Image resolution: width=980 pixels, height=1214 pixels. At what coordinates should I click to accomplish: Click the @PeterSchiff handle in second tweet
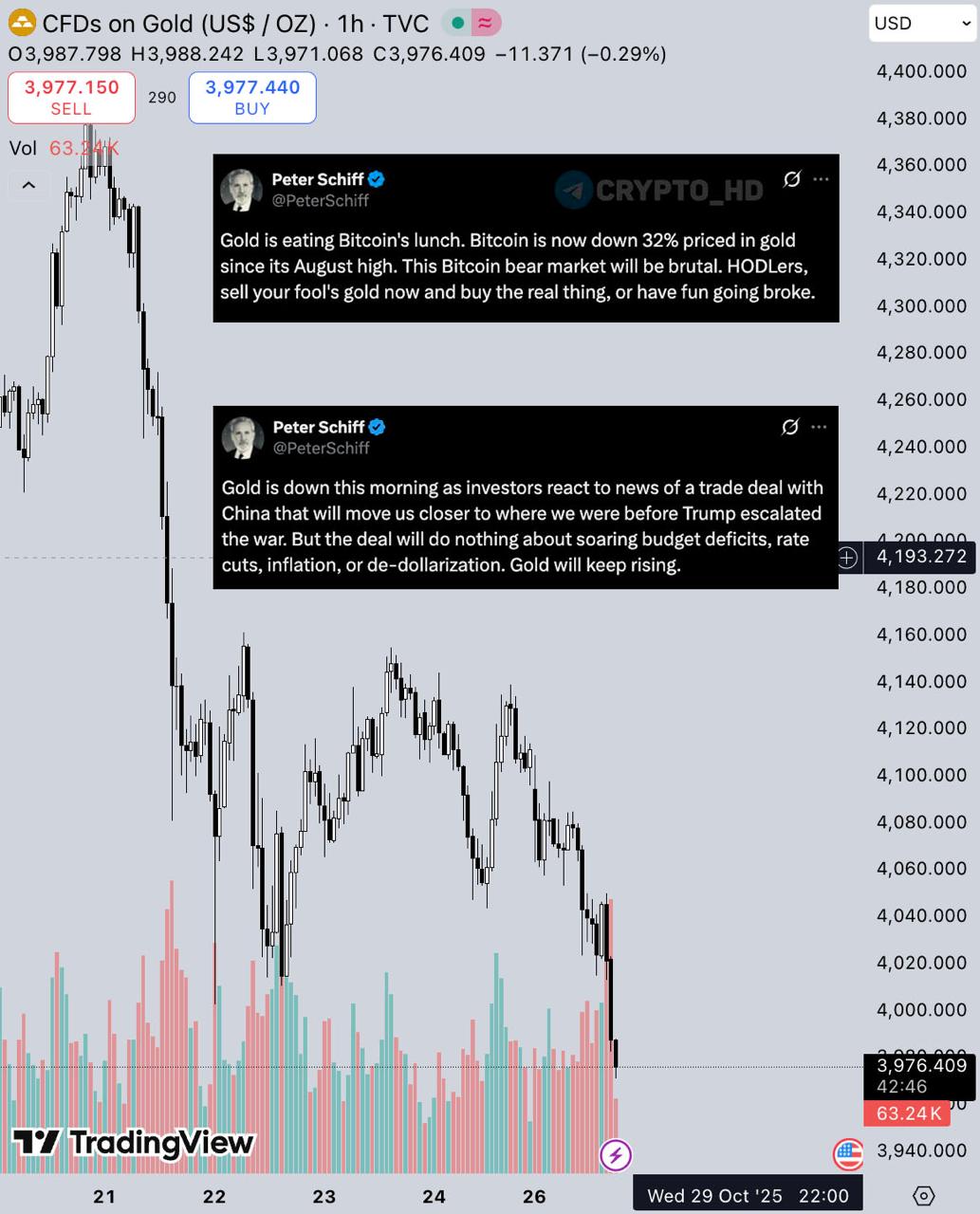coord(322,448)
